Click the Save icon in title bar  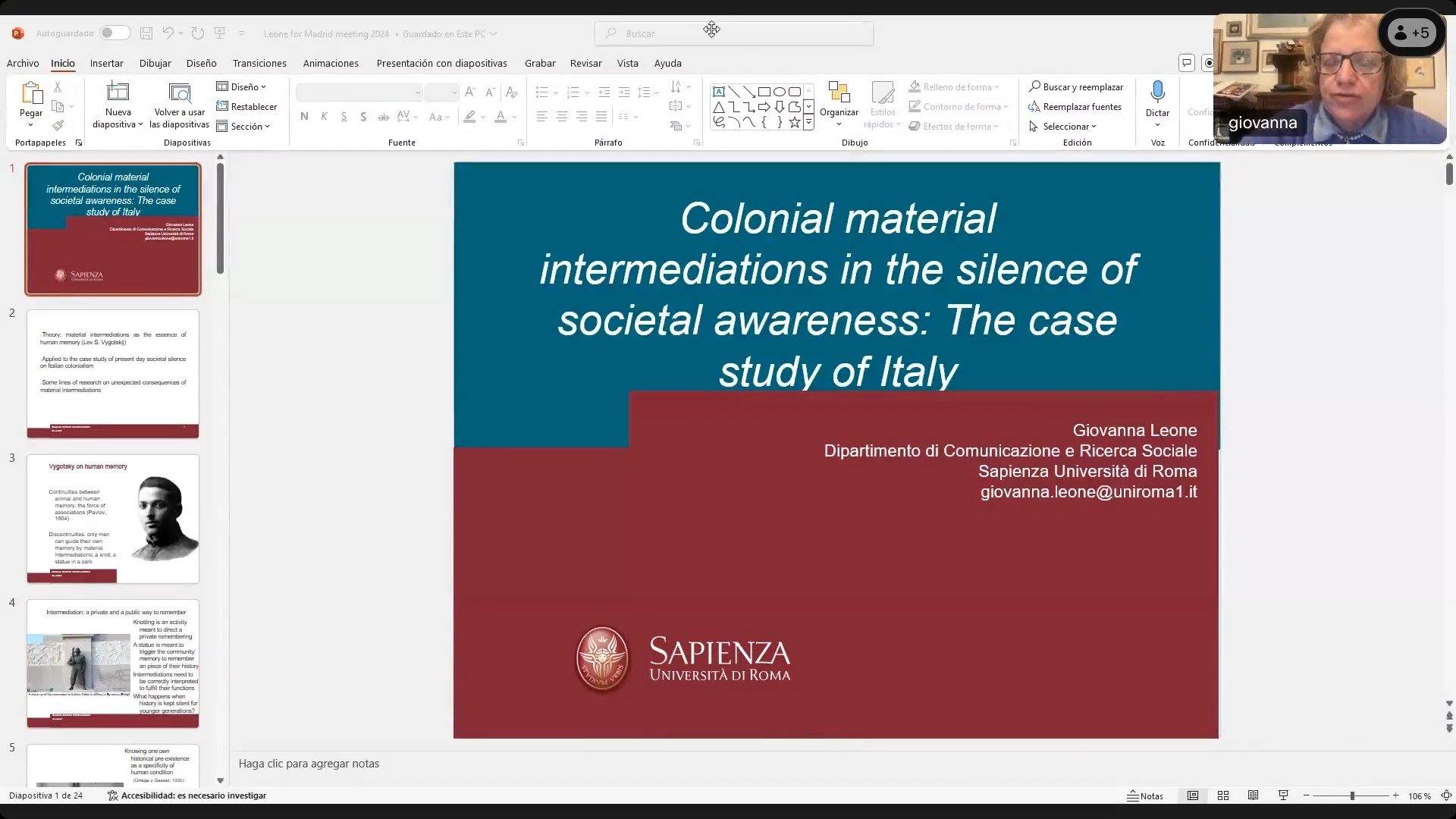[146, 33]
